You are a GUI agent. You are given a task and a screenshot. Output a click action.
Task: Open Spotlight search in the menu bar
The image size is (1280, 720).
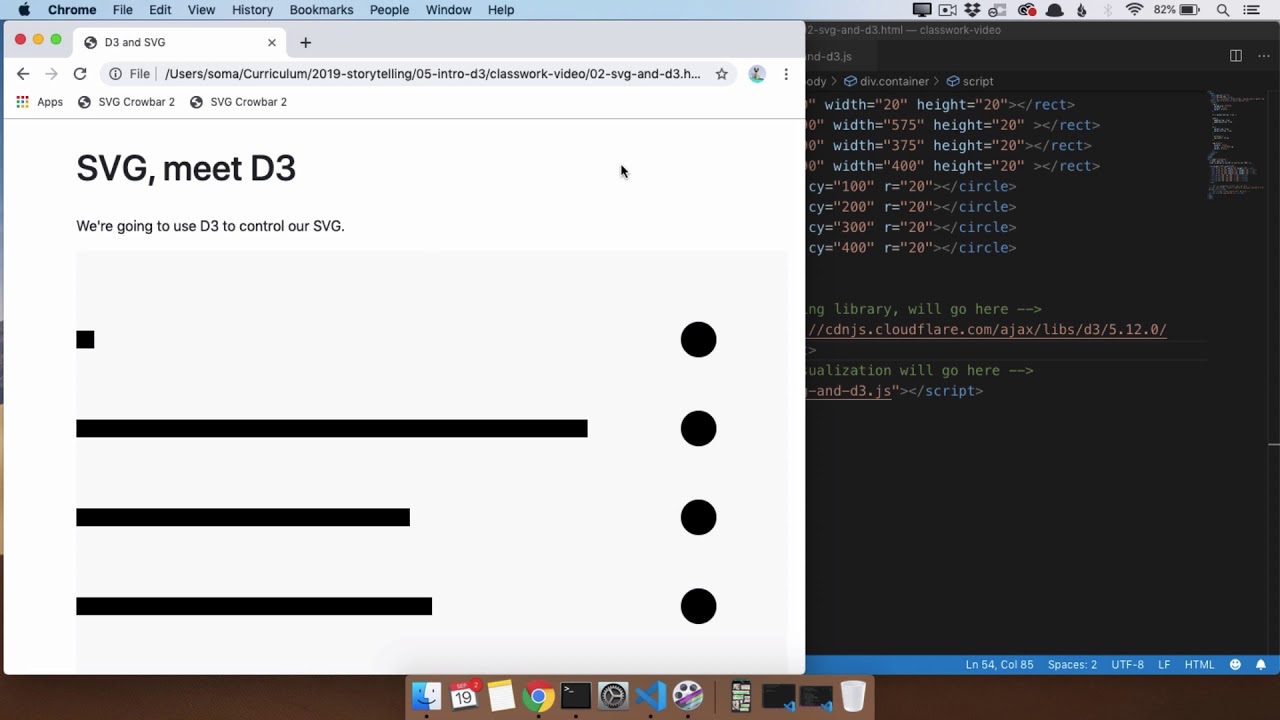tap(1223, 10)
